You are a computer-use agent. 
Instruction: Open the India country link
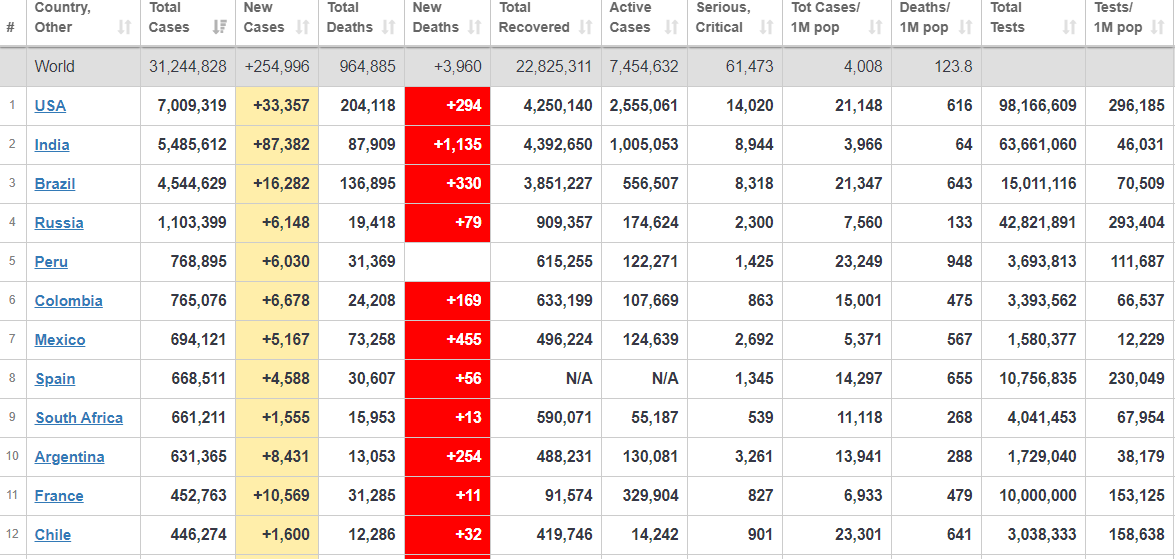pyautogui.click(x=52, y=145)
